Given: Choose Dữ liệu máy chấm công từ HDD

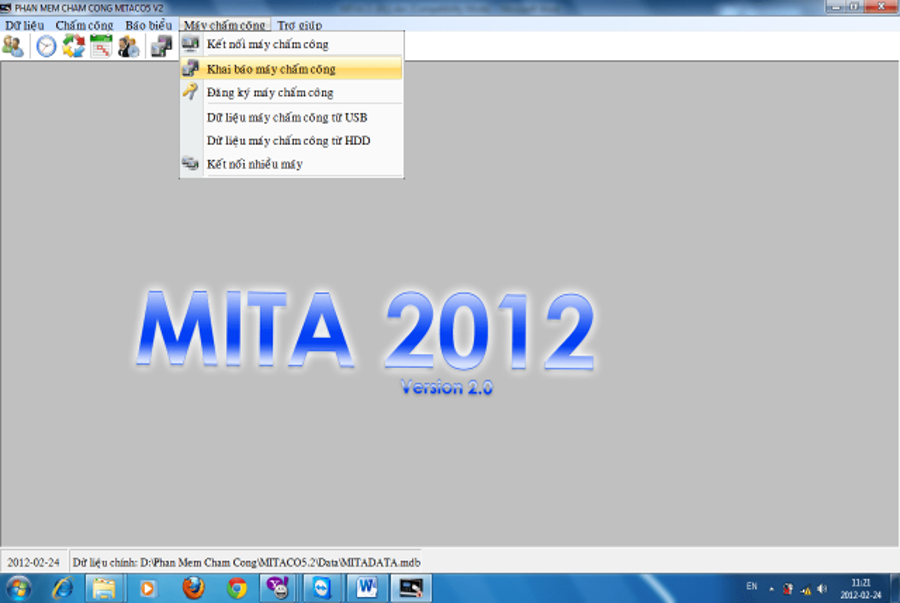Looking at the screenshot, I should pos(288,141).
